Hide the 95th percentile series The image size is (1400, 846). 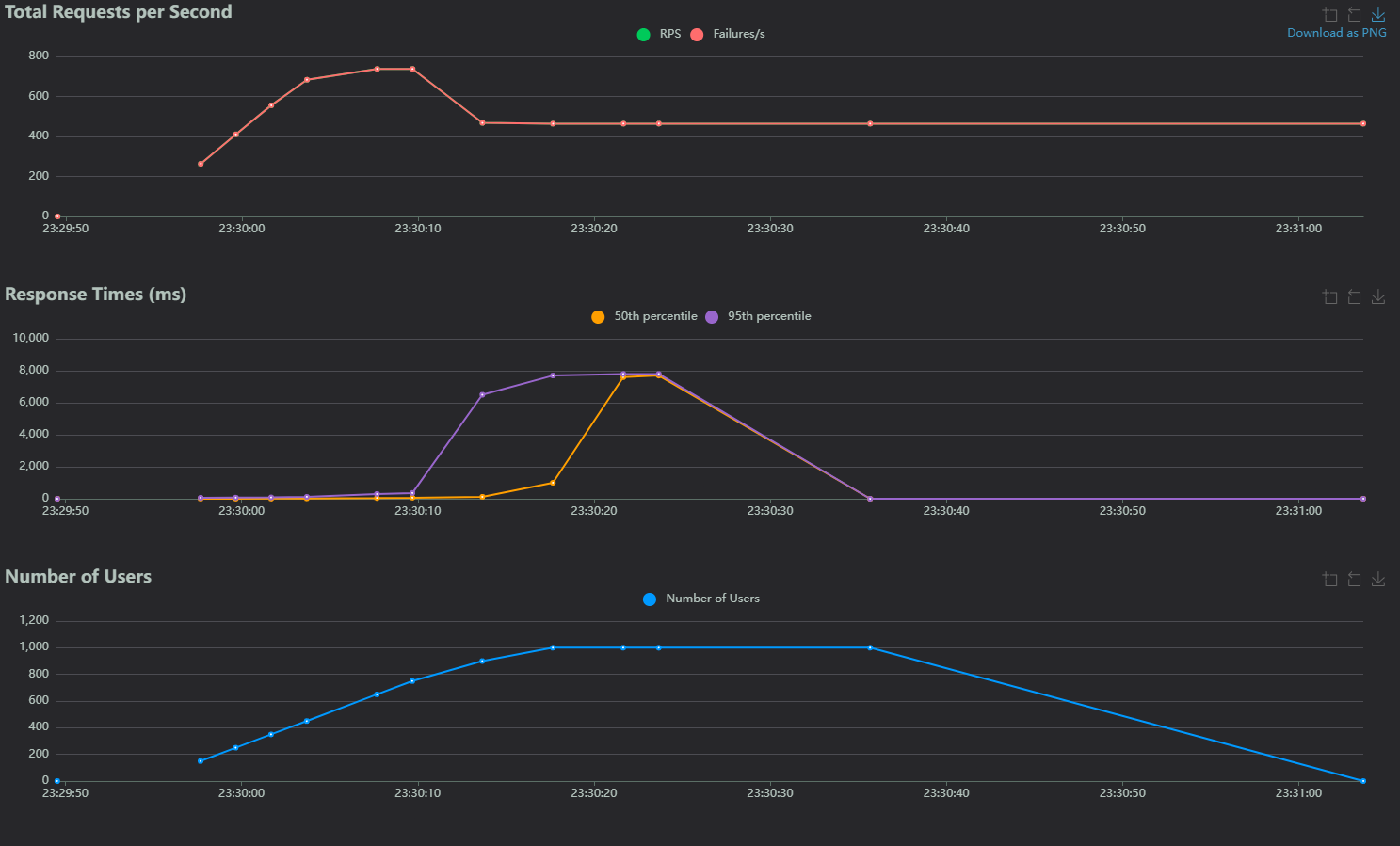click(x=758, y=316)
